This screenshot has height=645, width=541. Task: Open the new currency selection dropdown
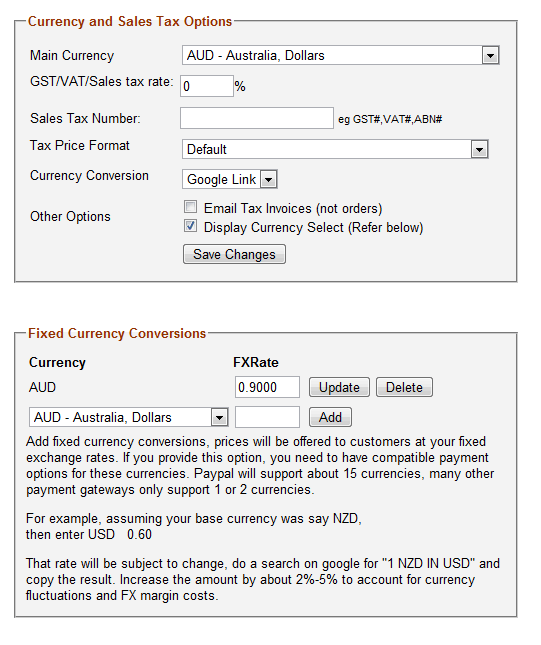pyautogui.click(x=129, y=418)
